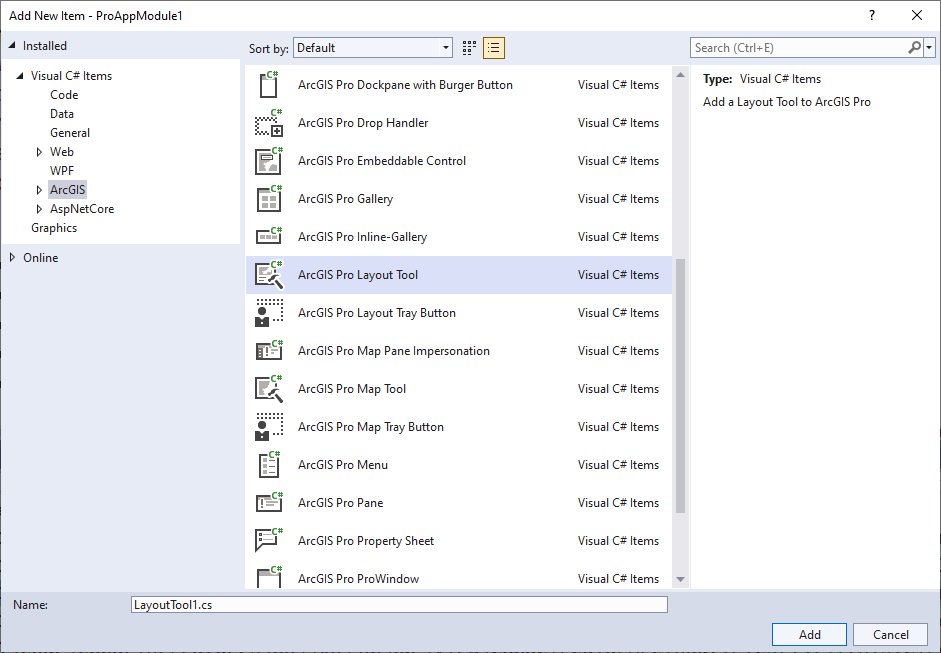This screenshot has height=653, width=941.
Task: Select the ArcGIS Pro Gallery item icon
Action: (267, 198)
